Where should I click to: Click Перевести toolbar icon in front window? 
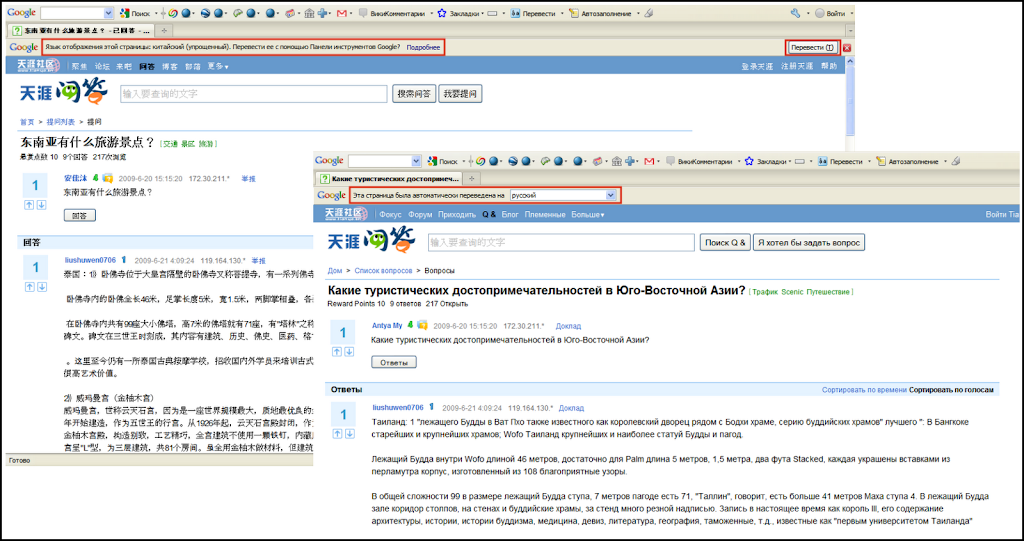(824, 161)
